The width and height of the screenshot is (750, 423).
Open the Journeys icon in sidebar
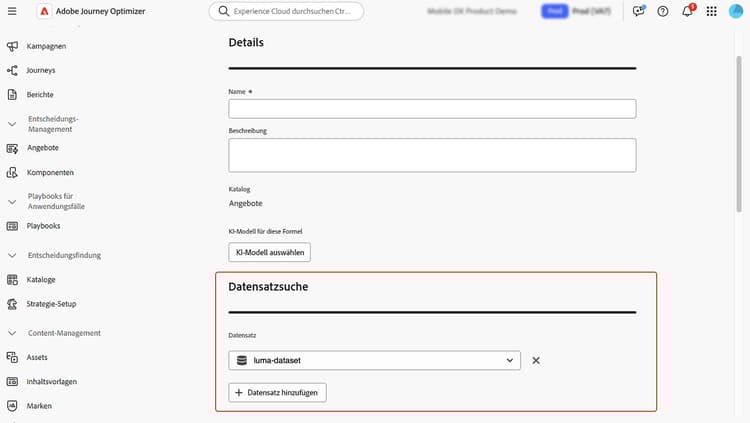[12, 70]
